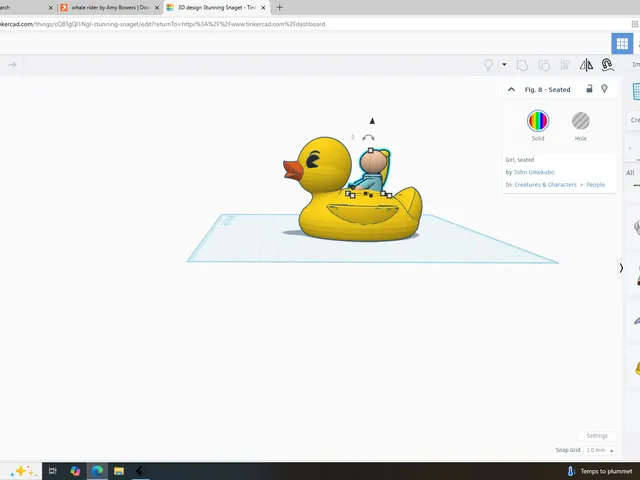Screen dimensions: 640x480
Task: Toggle the lock editing padlock icon
Action: [589, 89]
